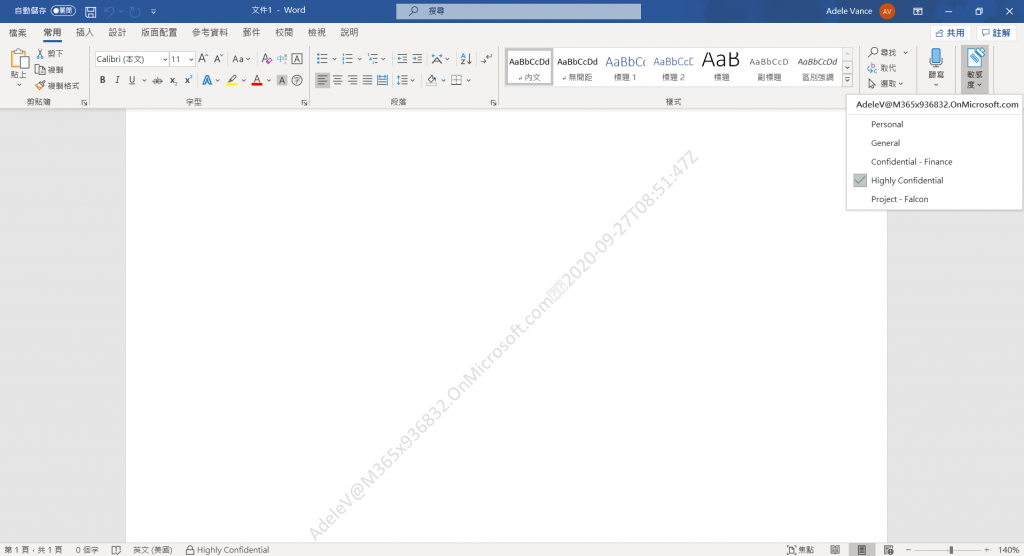1024x556 pixels.
Task: Open shading paint bucket
Action: click(x=432, y=80)
